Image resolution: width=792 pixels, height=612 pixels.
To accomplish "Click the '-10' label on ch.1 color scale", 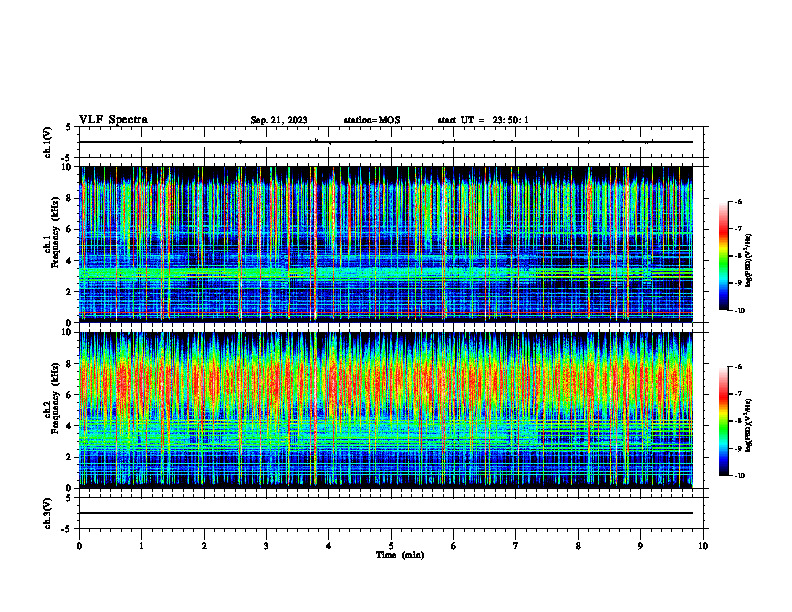I will [x=740, y=311].
